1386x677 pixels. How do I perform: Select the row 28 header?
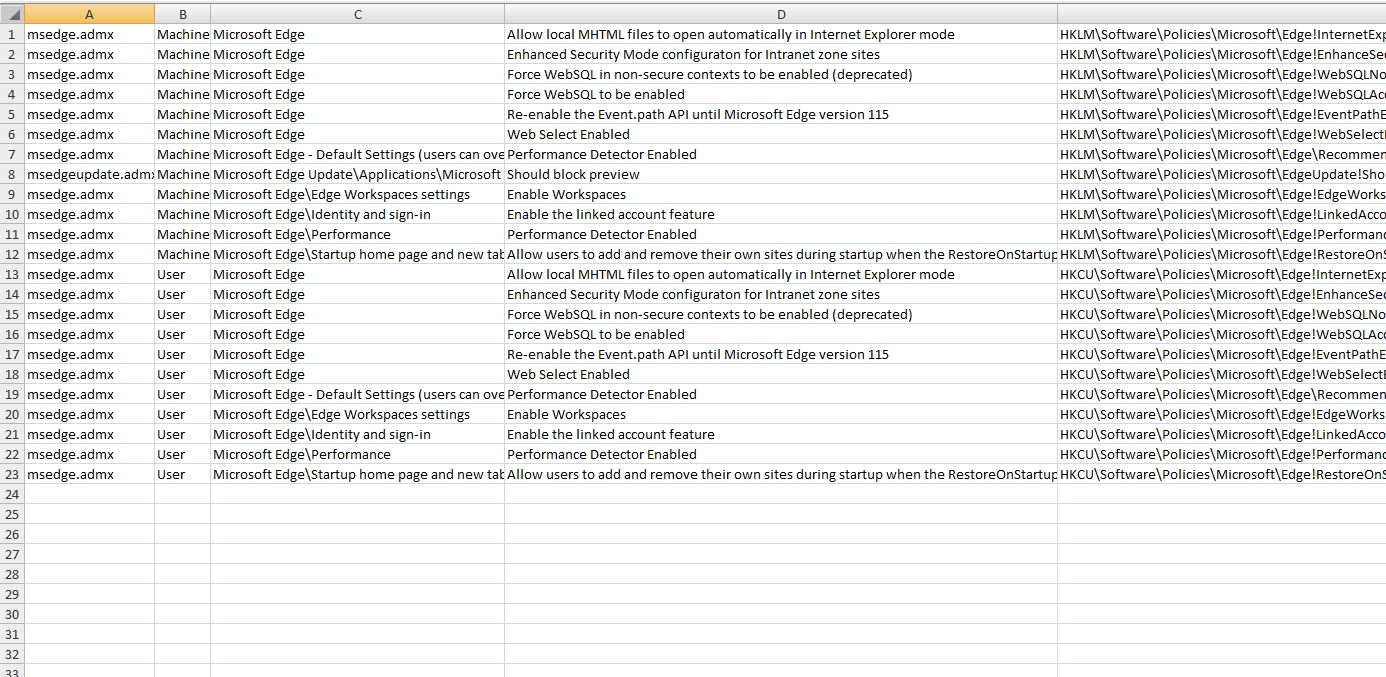pyautogui.click(x=12, y=574)
